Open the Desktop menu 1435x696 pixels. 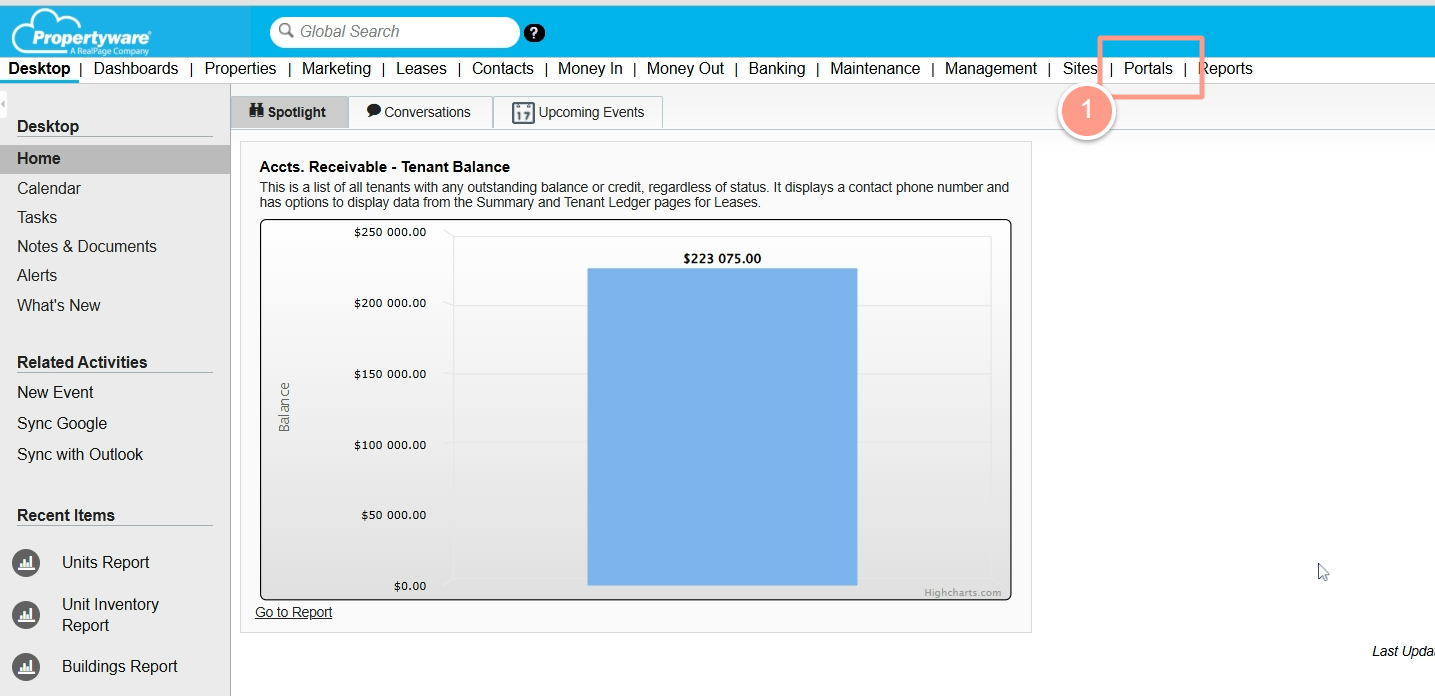[x=40, y=69]
